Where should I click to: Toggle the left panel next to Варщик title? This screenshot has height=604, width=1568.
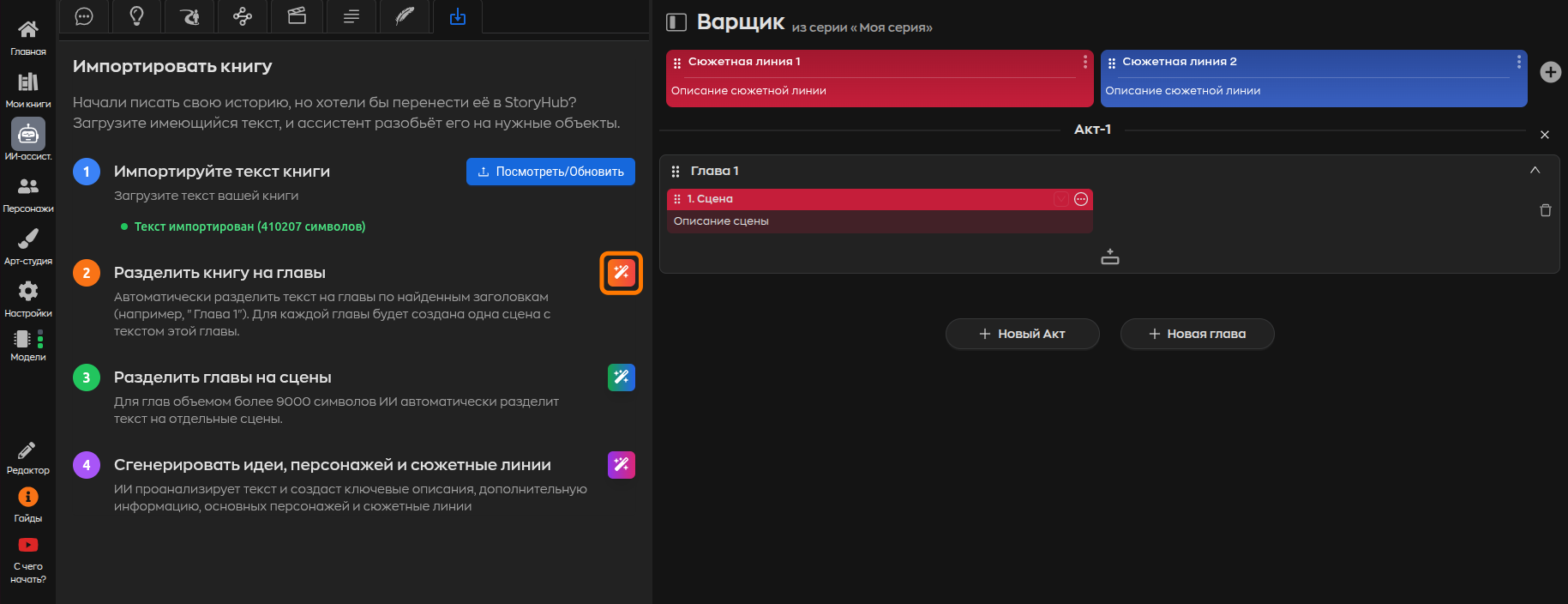click(676, 22)
